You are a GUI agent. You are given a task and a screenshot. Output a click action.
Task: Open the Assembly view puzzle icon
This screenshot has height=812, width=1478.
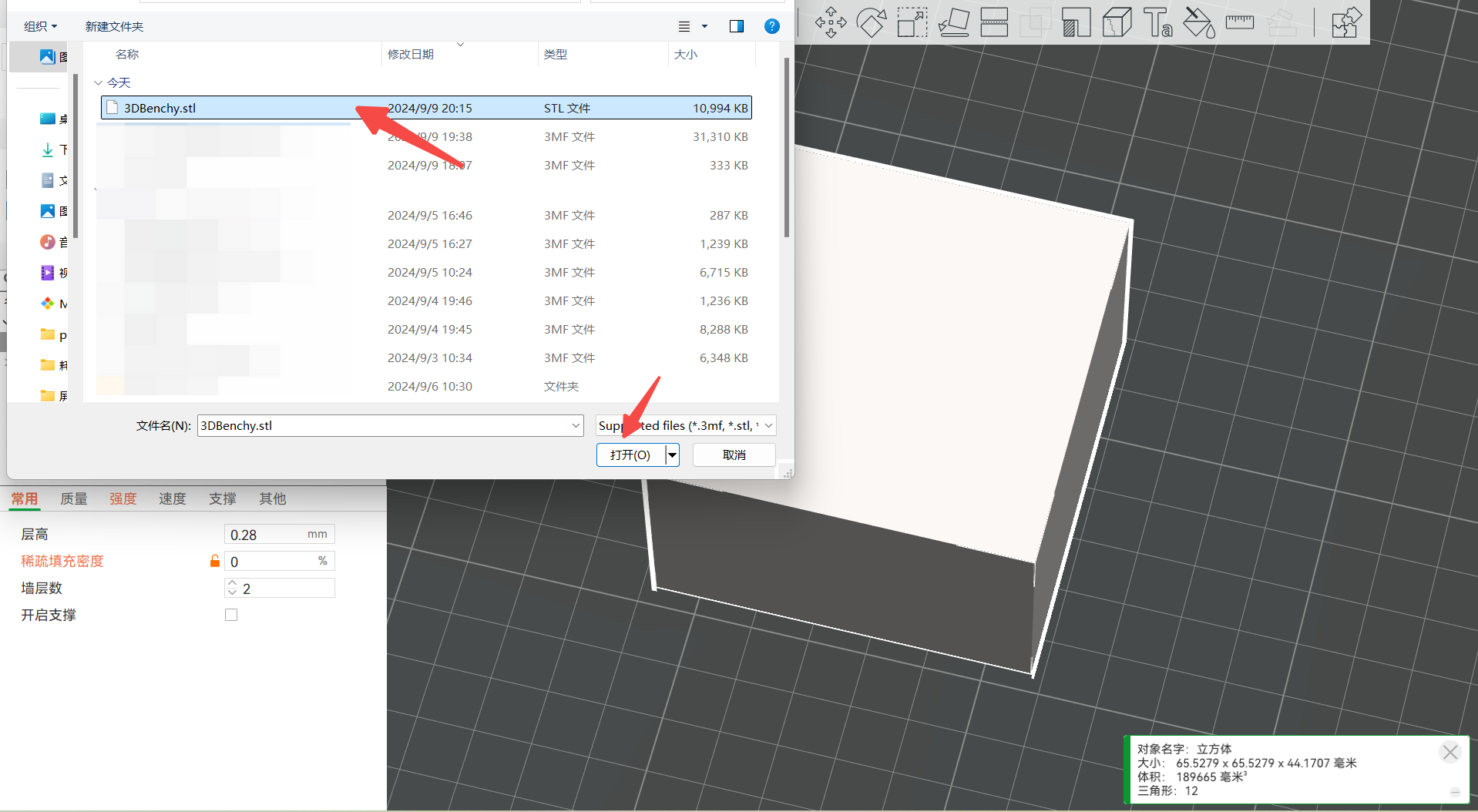point(1346,22)
